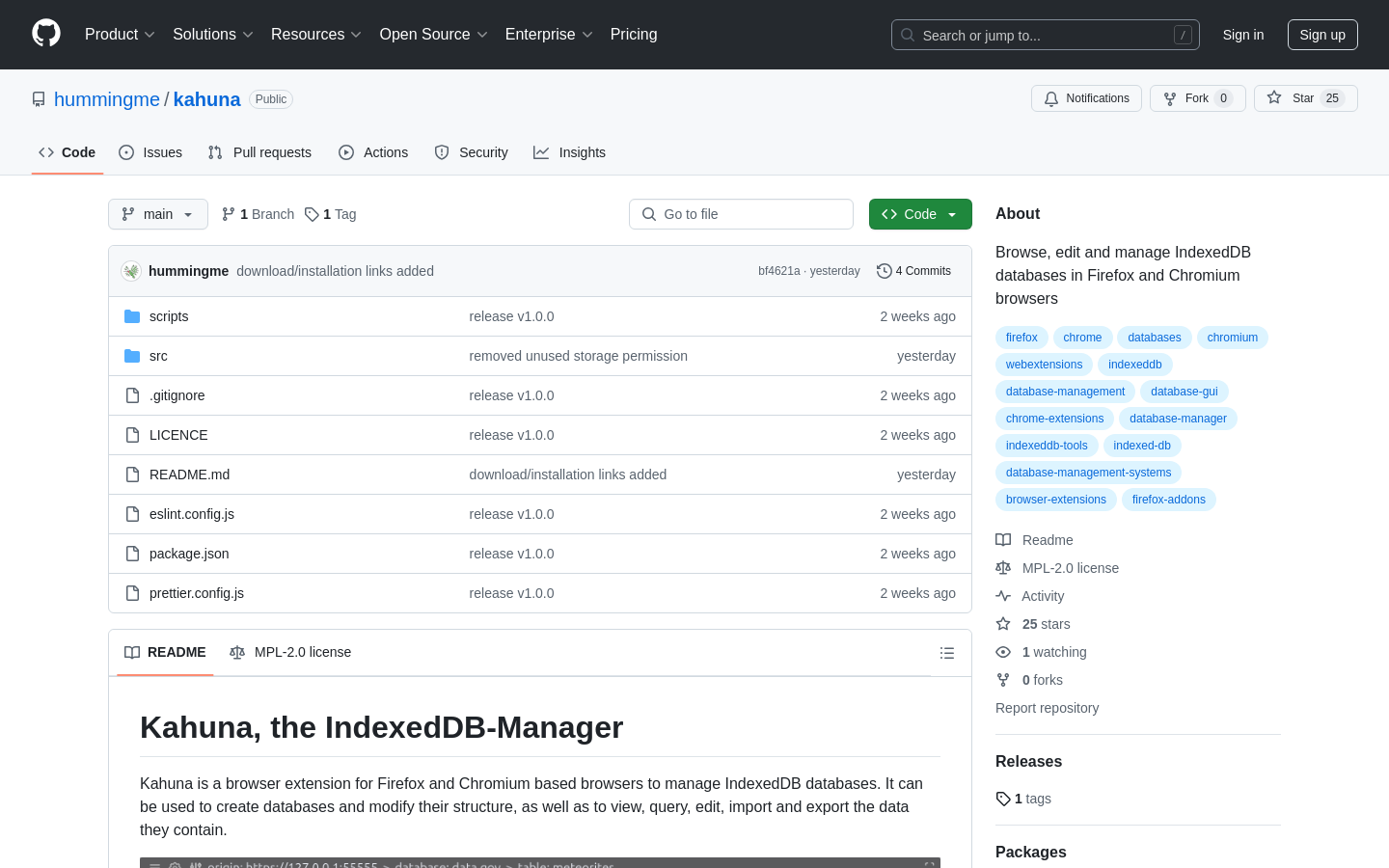The height and width of the screenshot is (868, 1389).
Task: Expand the Product menu
Action: [120, 35]
